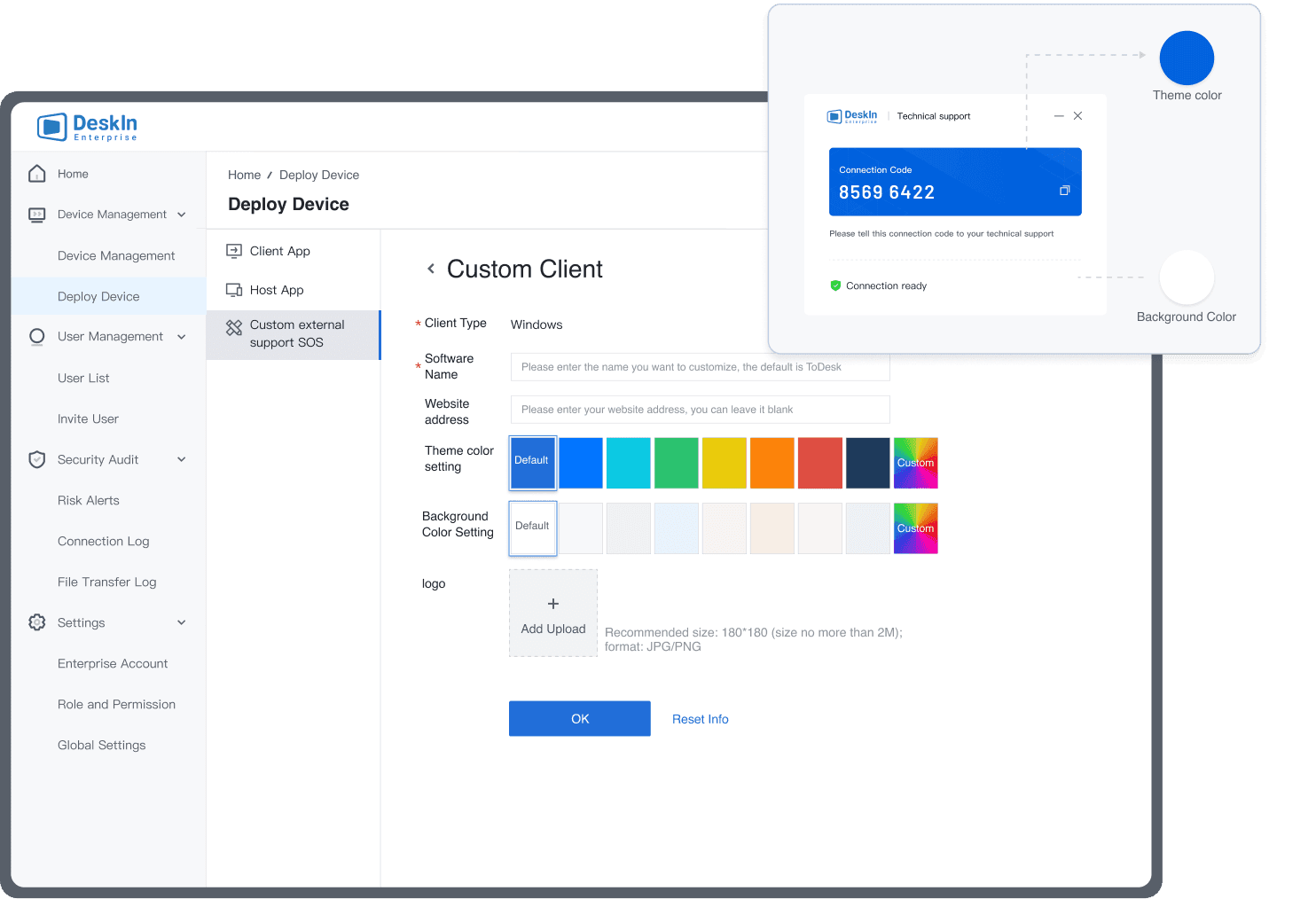1316x899 pixels.
Task: Expand the Device Management chevron
Action: point(182,214)
